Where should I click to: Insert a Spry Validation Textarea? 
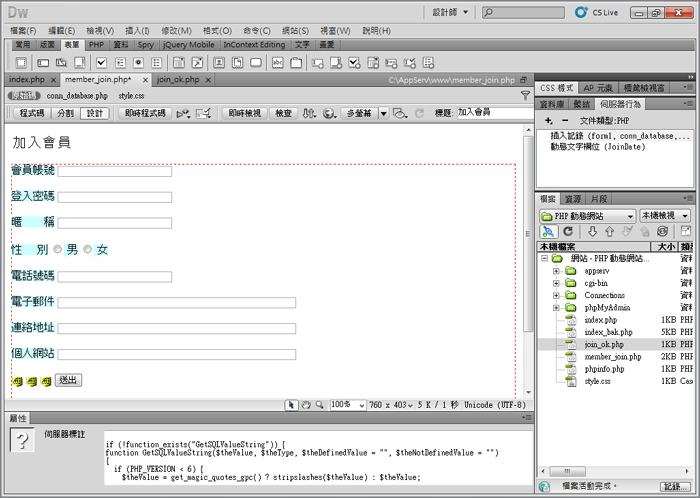(336, 63)
